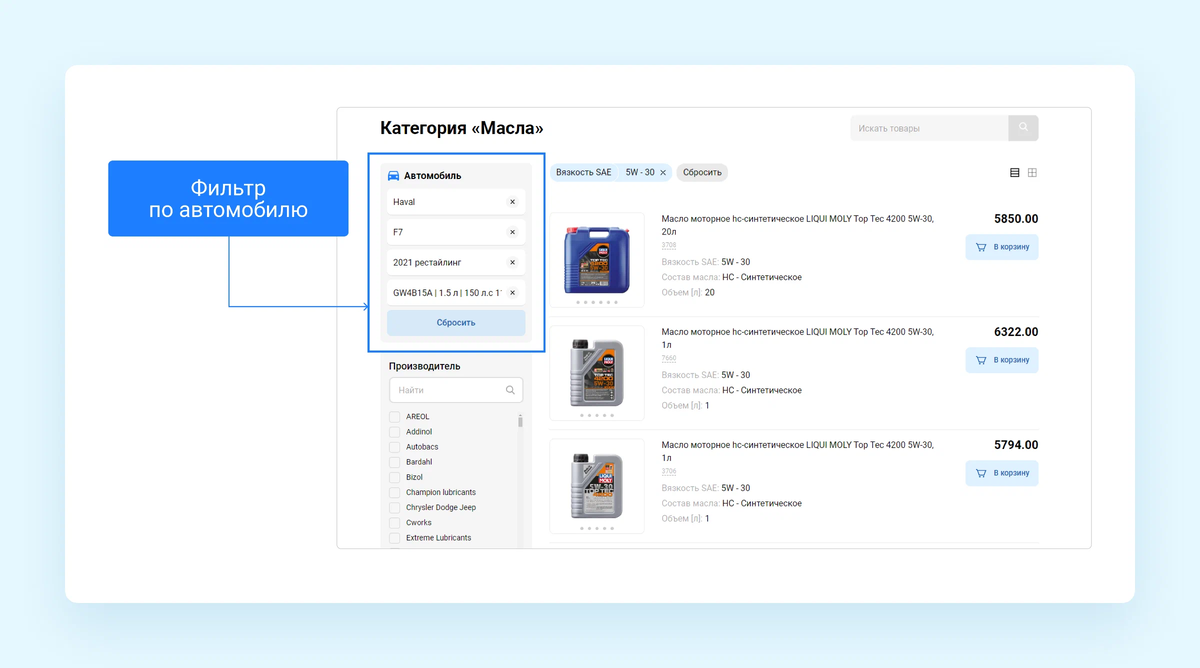Check the AREOL manufacturer checkbox

click(394, 417)
